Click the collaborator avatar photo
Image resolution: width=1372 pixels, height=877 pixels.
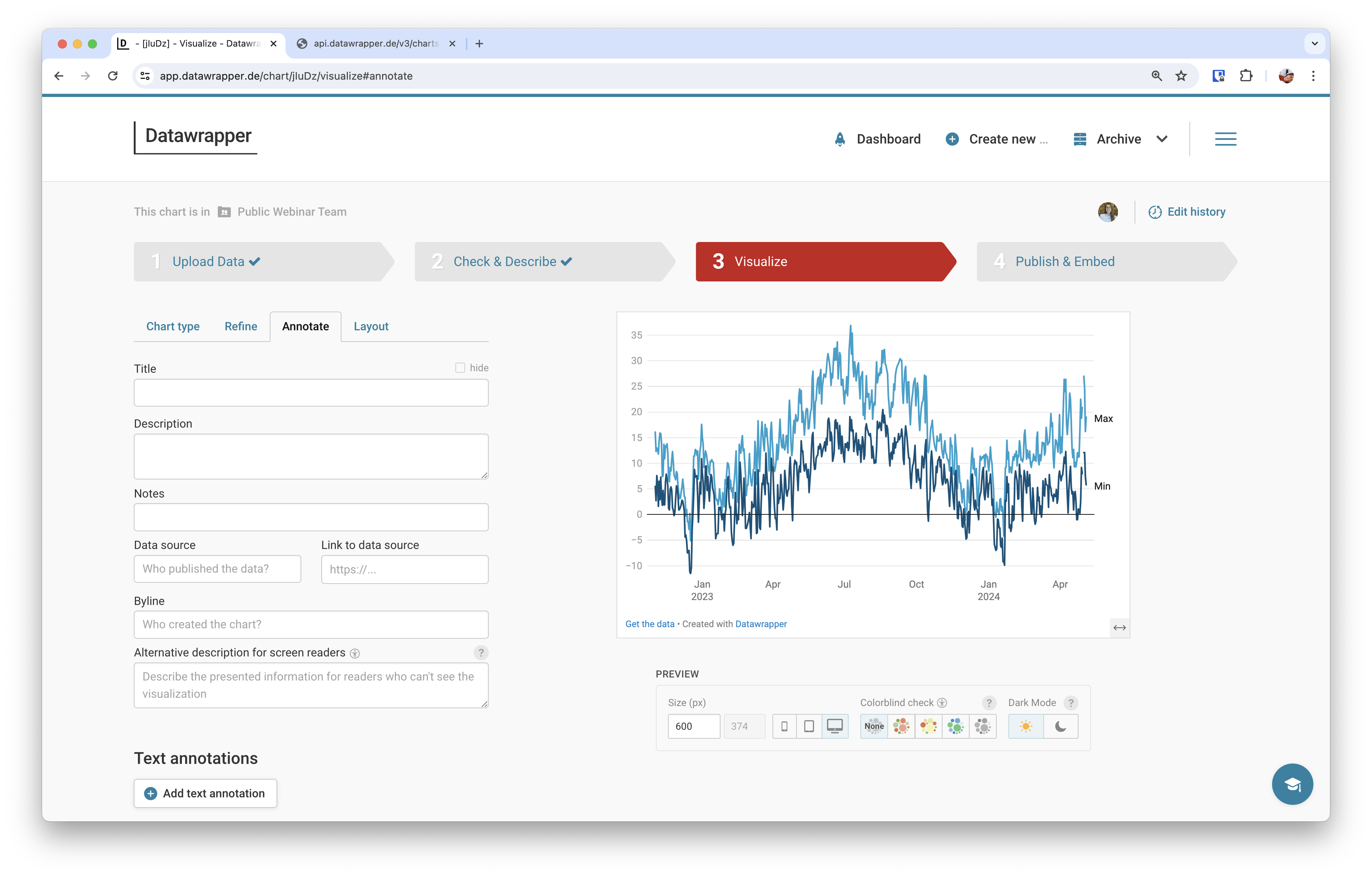pyautogui.click(x=1108, y=212)
